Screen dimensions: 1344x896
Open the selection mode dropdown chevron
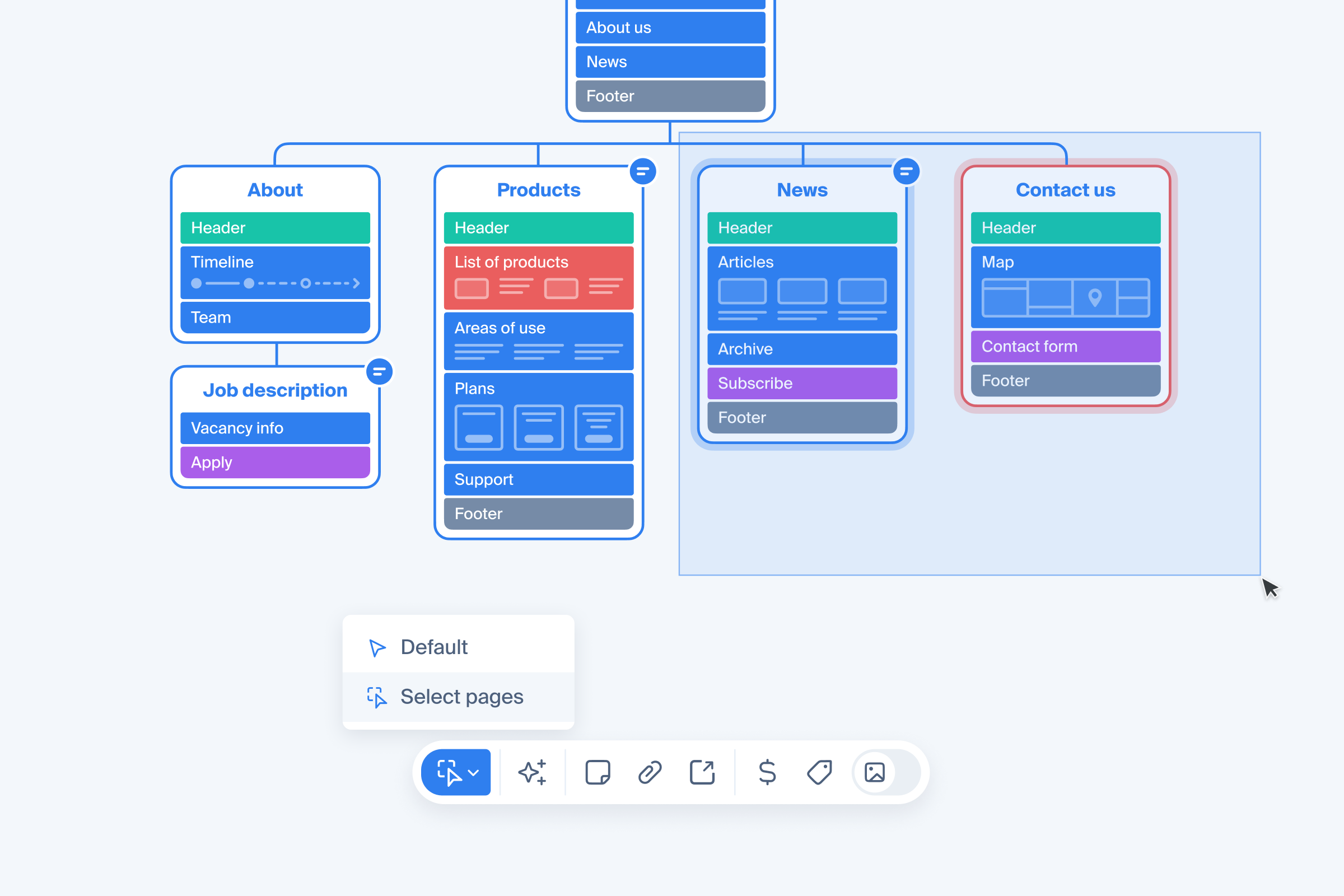pyautogui.click(x=473, y=773)
